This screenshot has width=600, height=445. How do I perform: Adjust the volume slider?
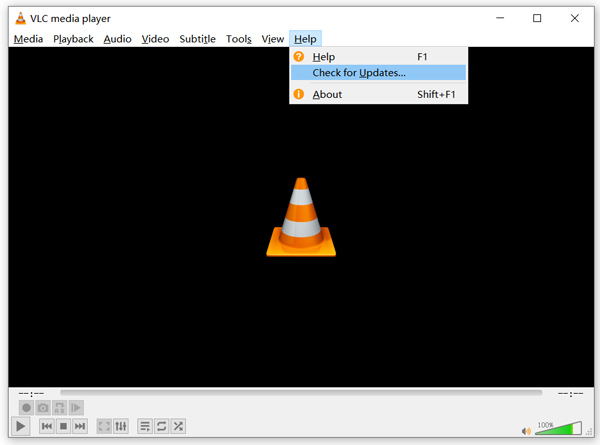(558, 428)
